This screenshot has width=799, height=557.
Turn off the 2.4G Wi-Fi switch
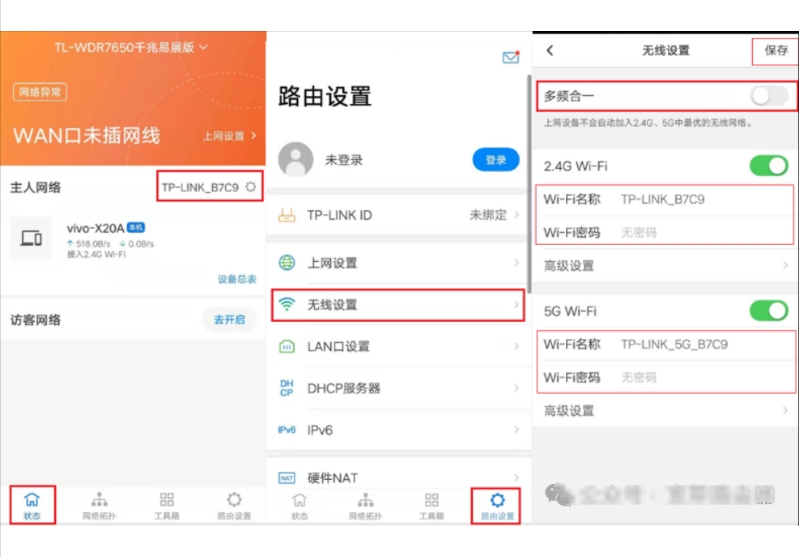[x=769, y=166]
